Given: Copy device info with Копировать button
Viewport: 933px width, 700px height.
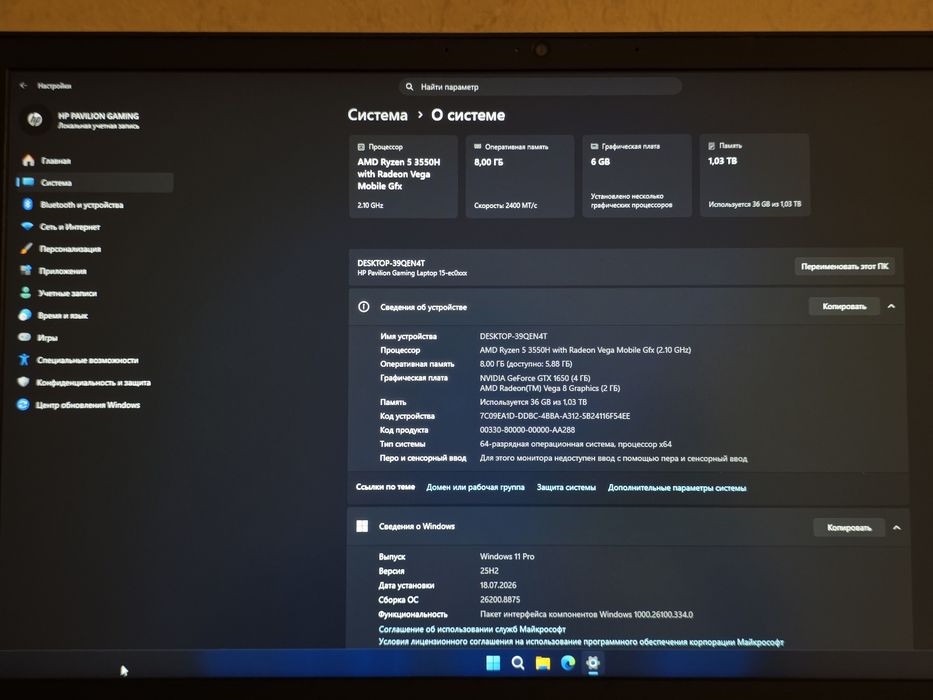Looking at the screenshot, I should (844, 306).
